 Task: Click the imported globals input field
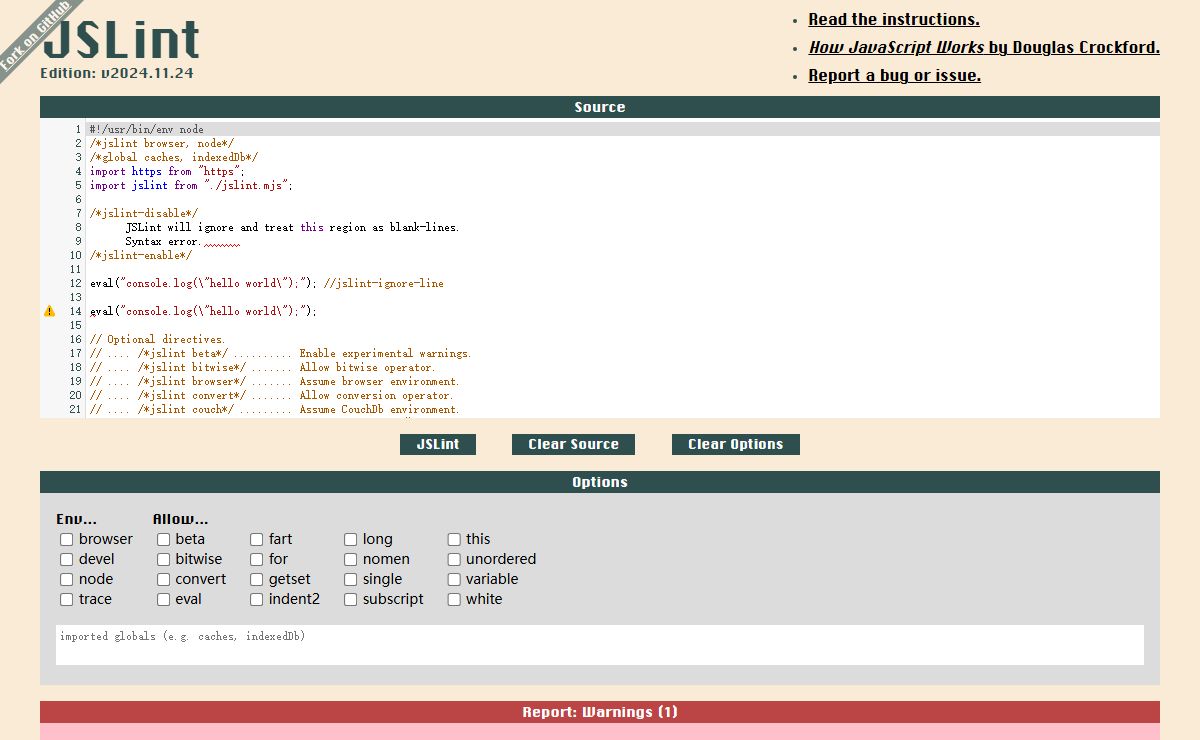(600, 645)
